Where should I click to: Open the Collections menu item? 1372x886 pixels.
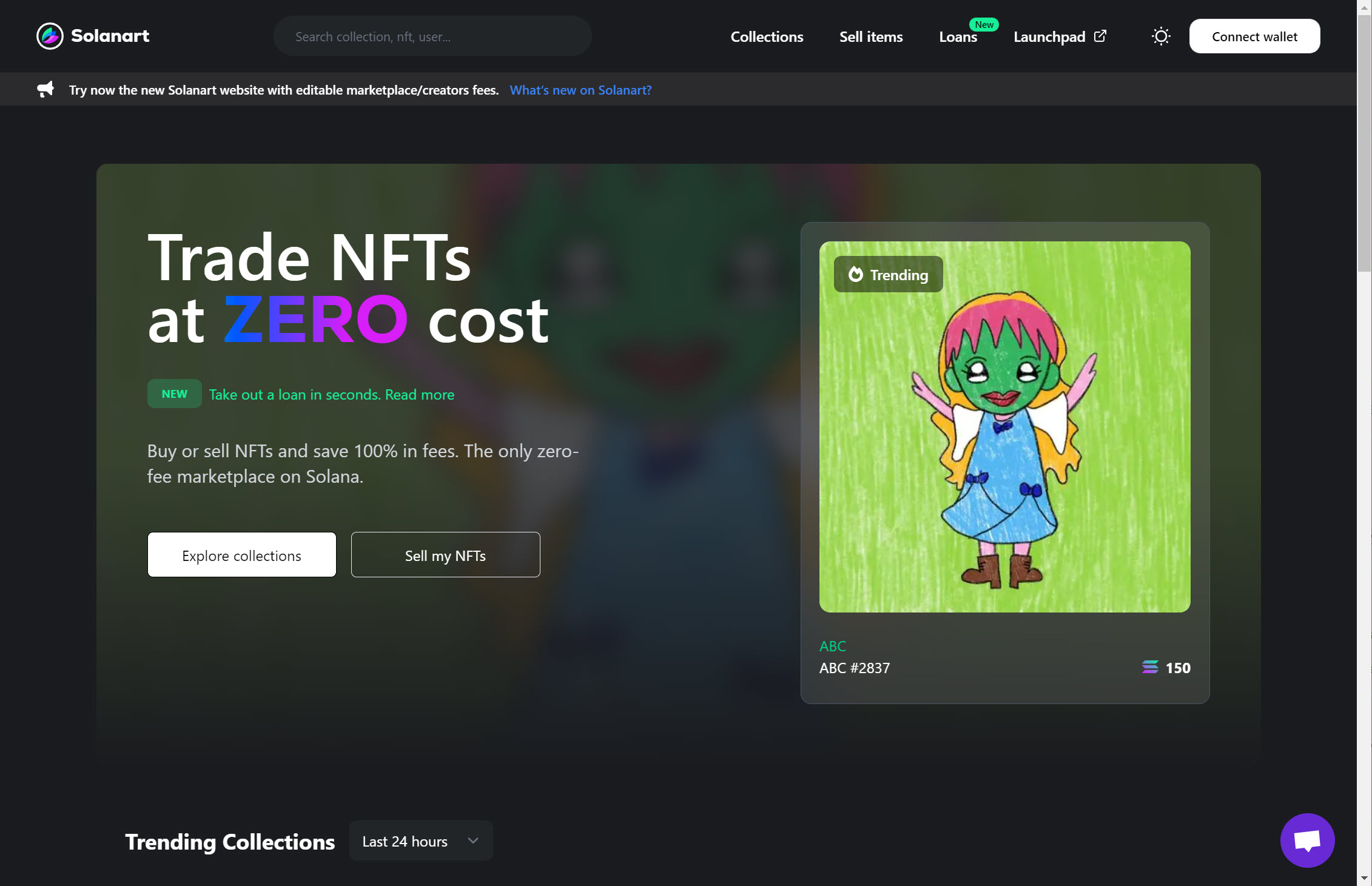[767, 36]
